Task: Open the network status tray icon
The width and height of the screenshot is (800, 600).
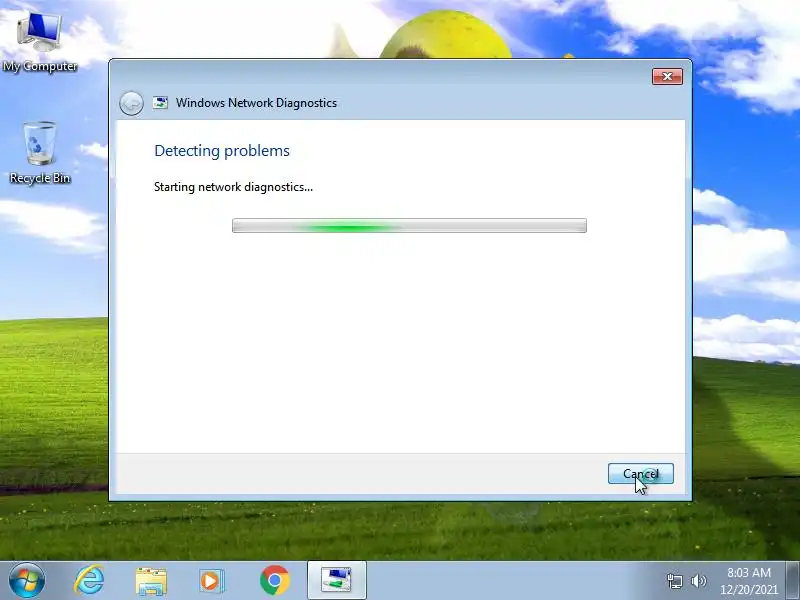Action: point(674,581)
